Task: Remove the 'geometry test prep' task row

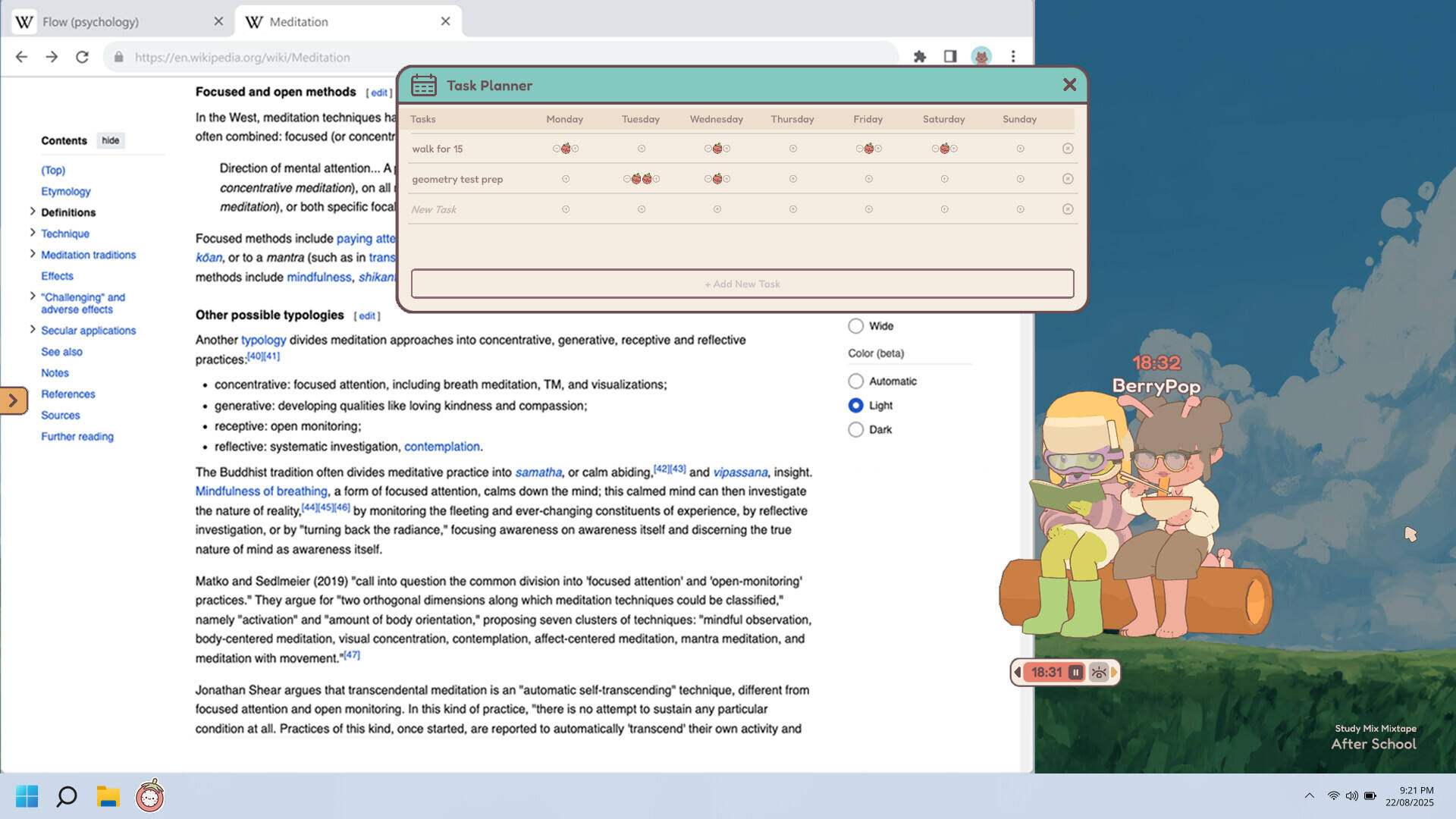Action: [1068, 179]
